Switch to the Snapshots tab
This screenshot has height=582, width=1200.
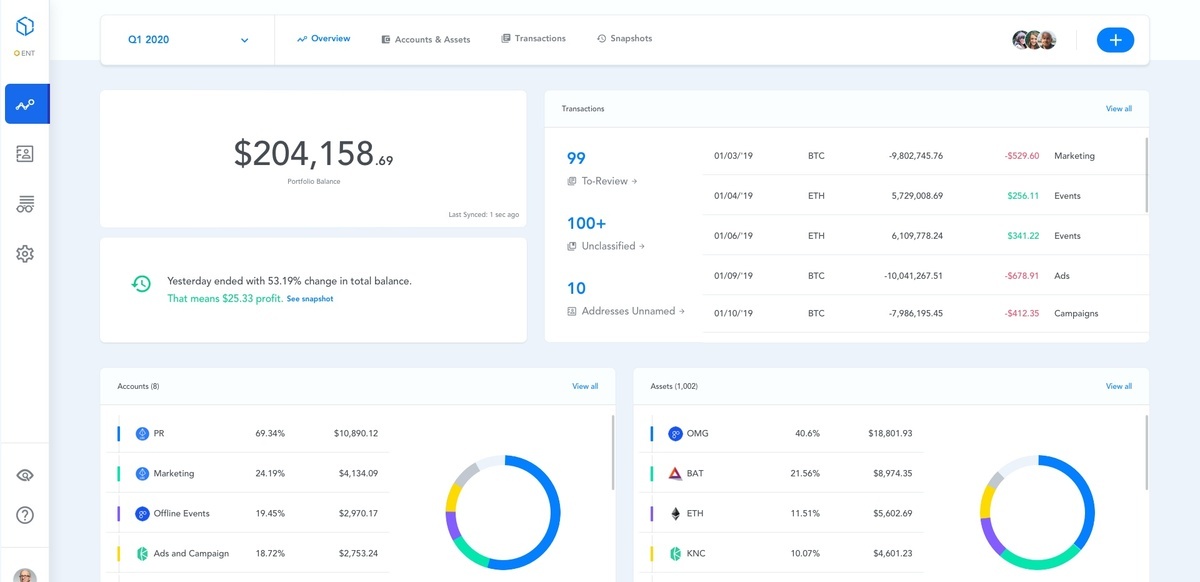coord(624,38)
